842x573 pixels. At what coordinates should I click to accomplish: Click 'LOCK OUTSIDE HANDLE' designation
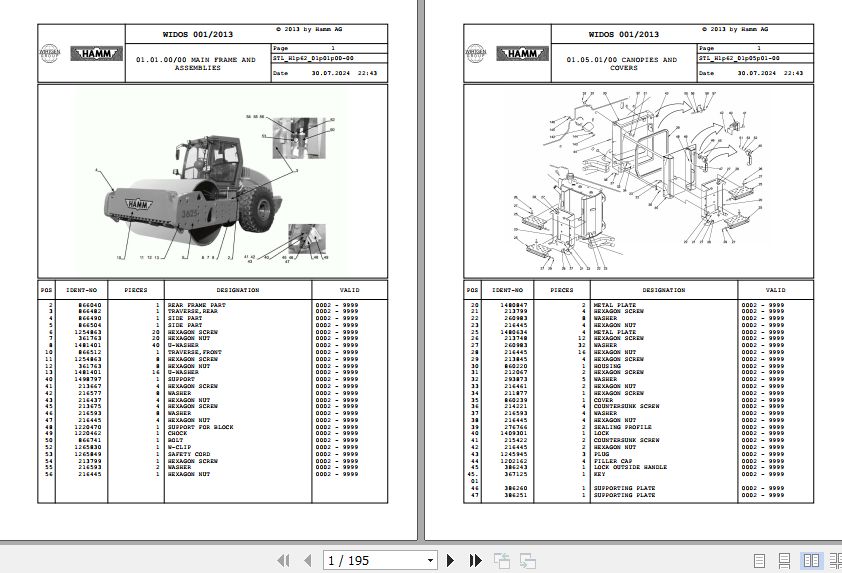(x=630, y=467)
